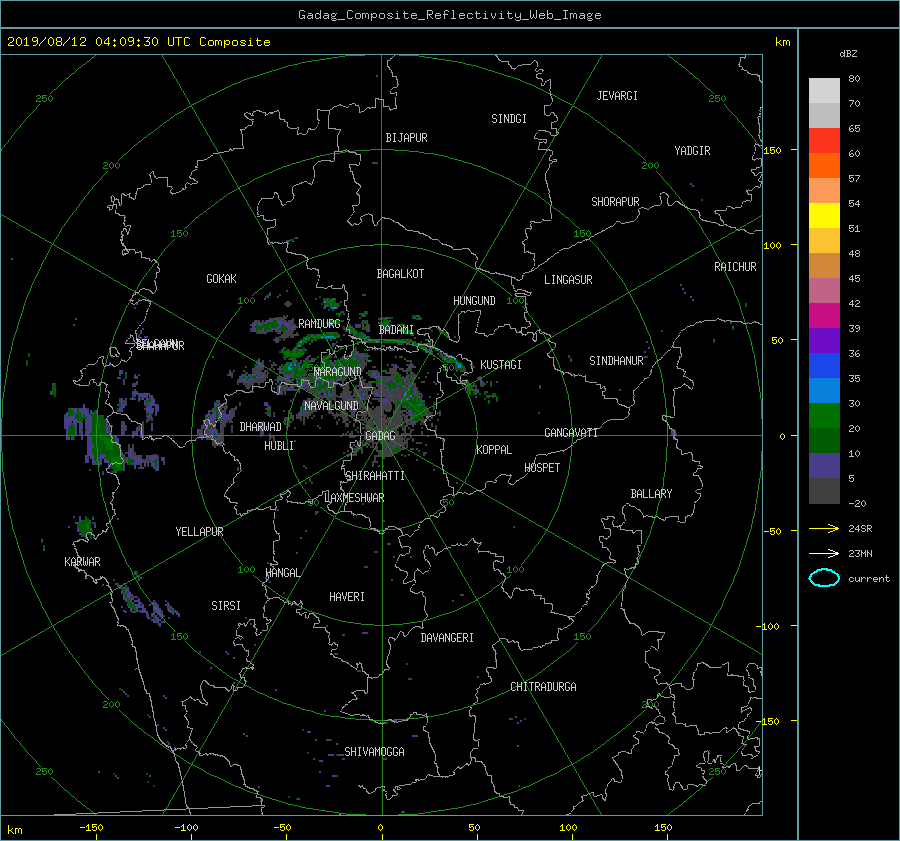Click the 'HANGAL' place name
Image resolution: width=900 pixels, height=841 pixels.
(x=283, y=573)
